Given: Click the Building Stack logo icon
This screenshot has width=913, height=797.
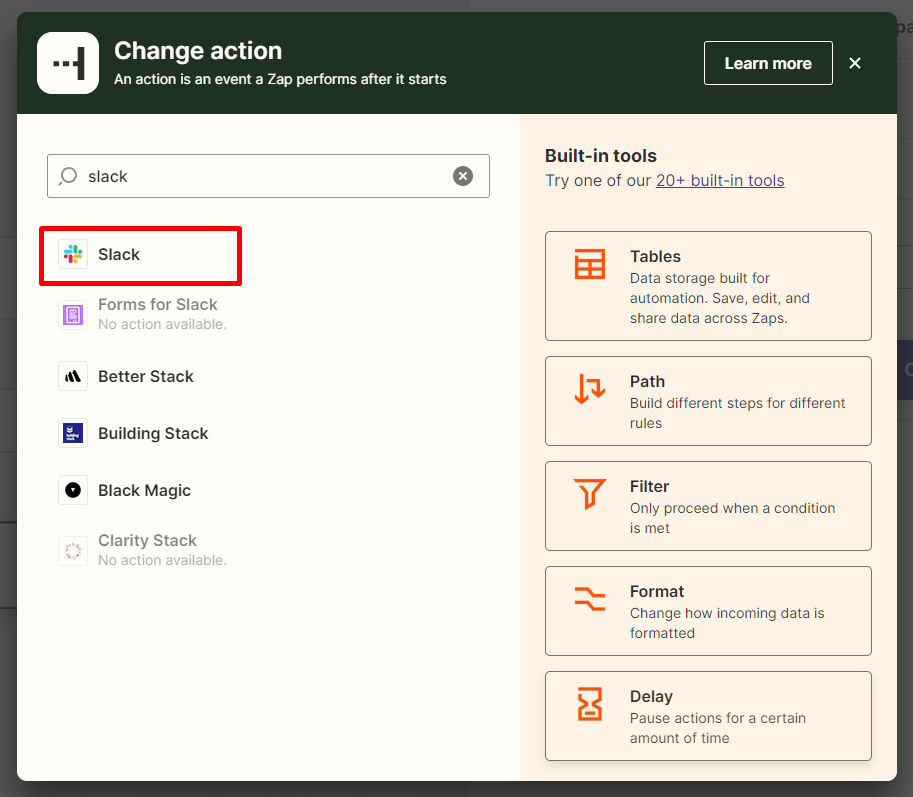Looking at the screenshot, I should coord(73,433).
